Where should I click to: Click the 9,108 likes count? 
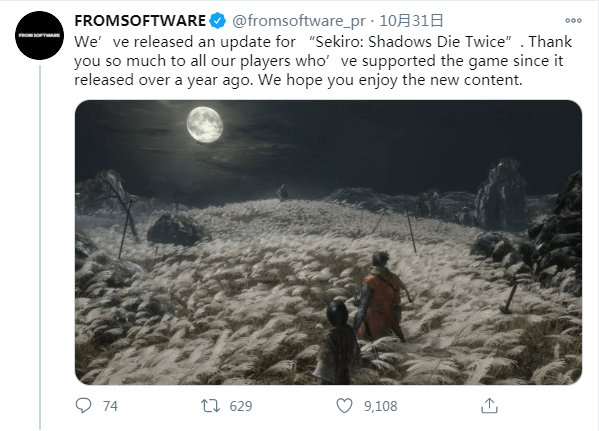click(x=380, y=406)
